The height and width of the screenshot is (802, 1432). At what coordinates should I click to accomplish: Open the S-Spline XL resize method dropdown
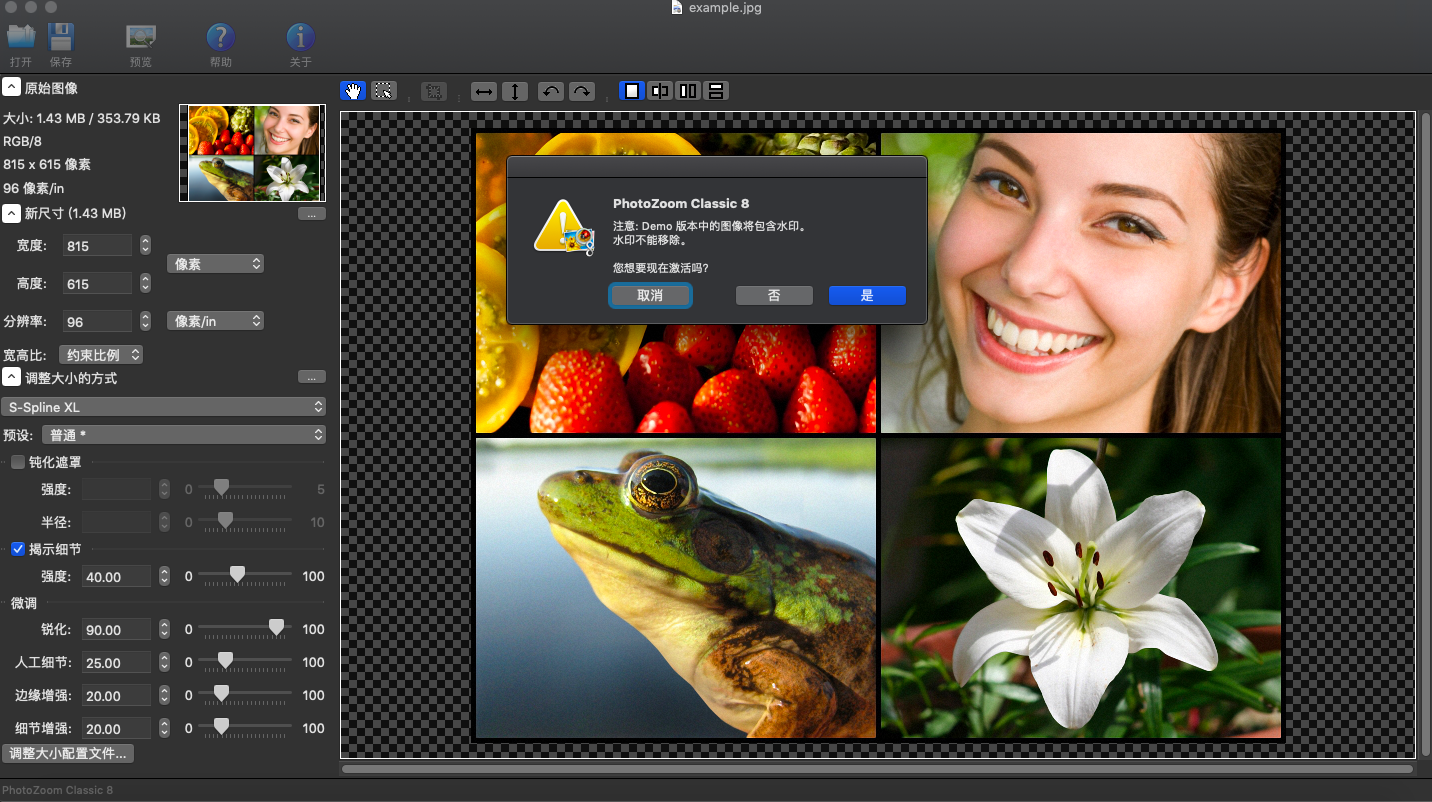164,406
